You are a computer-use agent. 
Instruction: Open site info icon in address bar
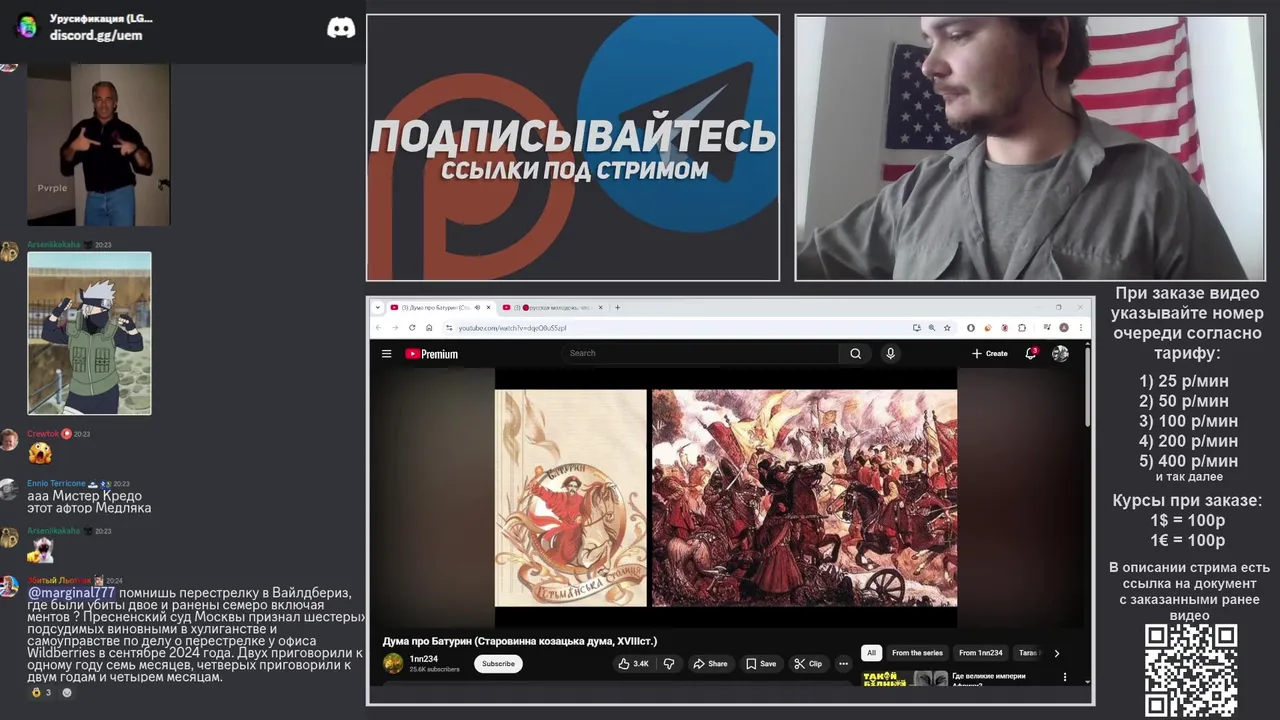click(x=448, y=327)
